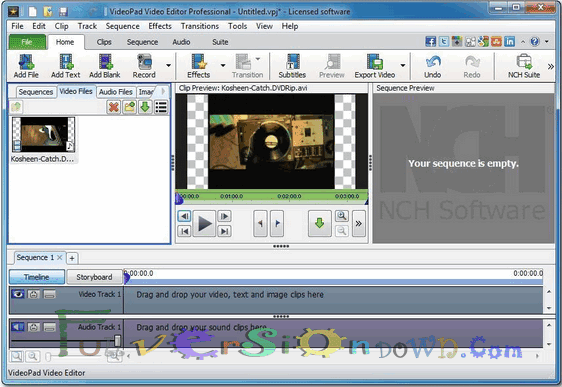This screenshot has height=387, width=562.
Task: Click the Record camera icon
Action: click(x=144, y=66)
